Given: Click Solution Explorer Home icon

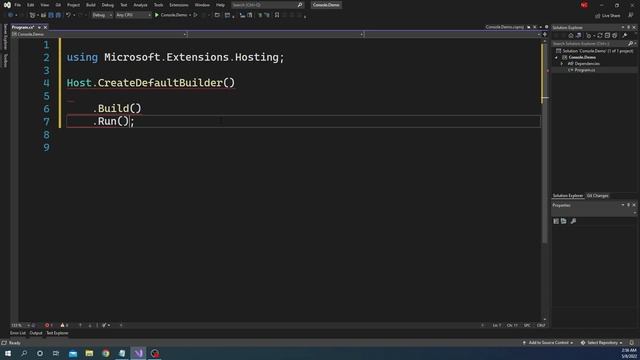Looking at the screenshot, I should (571, 36).
